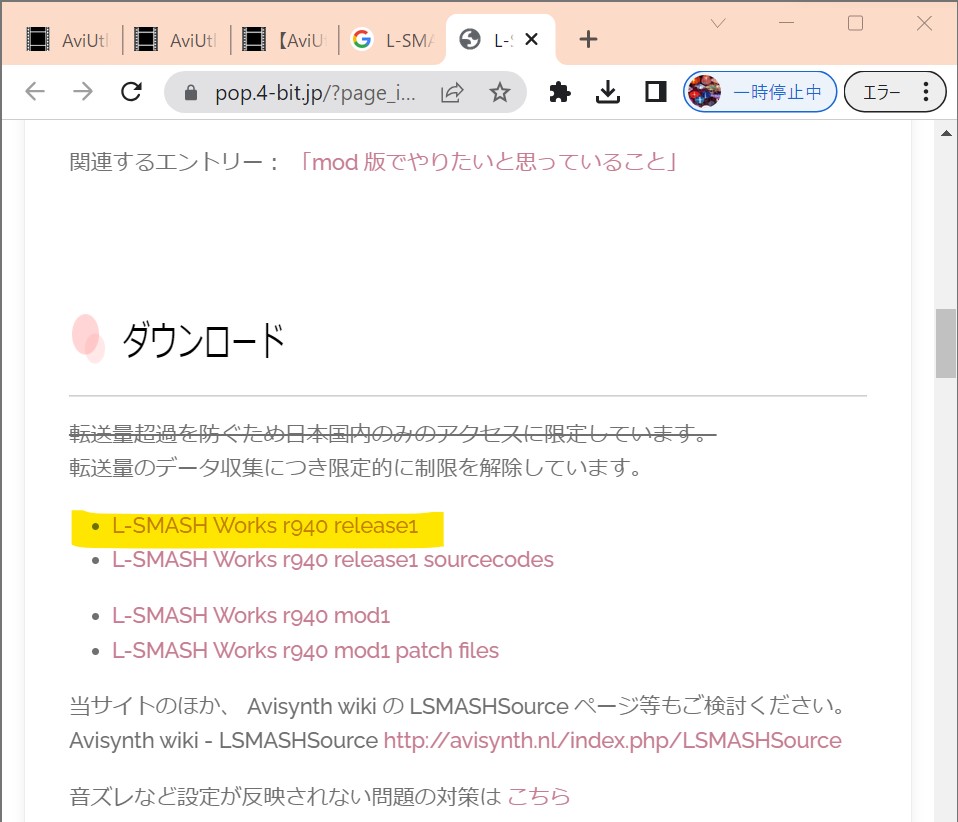Open link「mod 版でやりたいと思っていること」

tap(488, 162)
